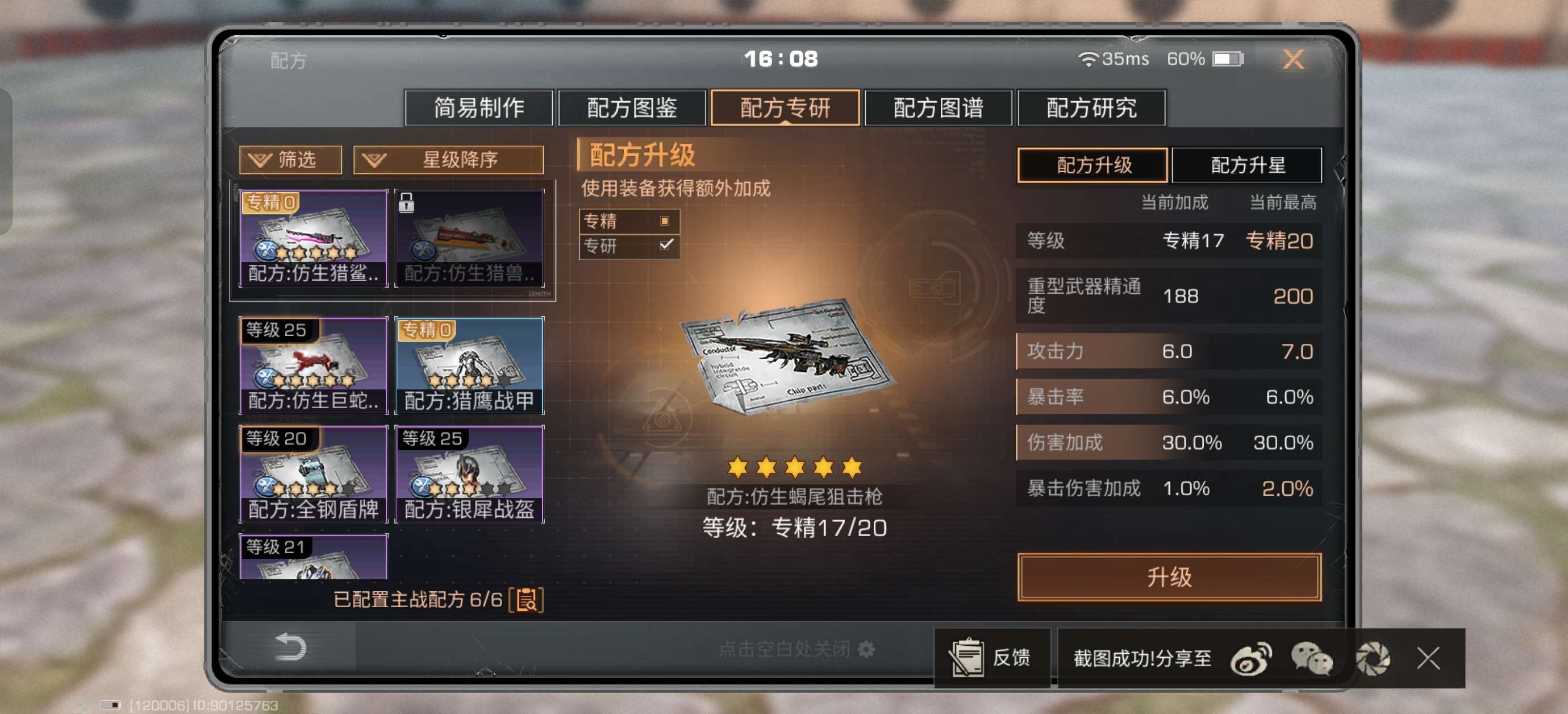This screenshot has width=1568, height=714.
Task: Open the 配方研究 tab
Action: 1091,108
